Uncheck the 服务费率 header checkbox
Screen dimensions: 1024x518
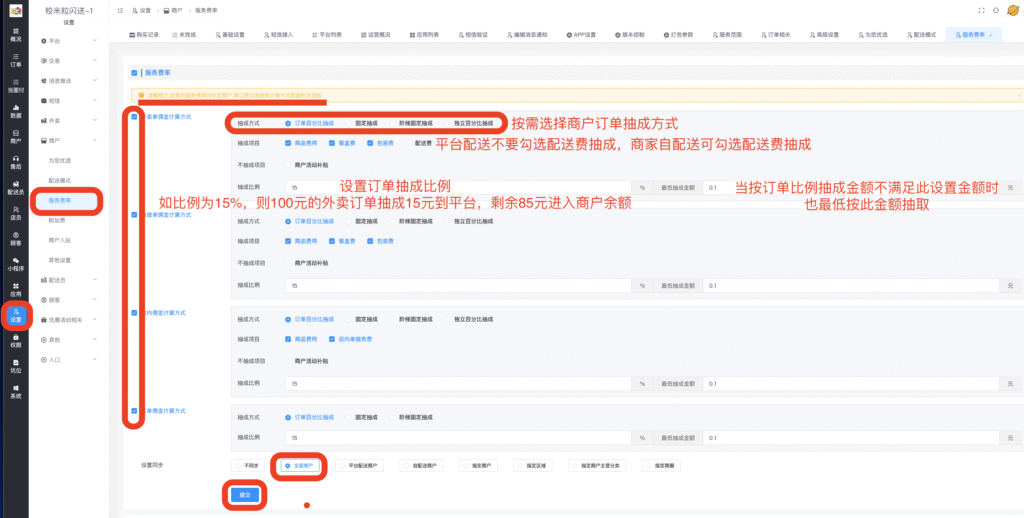(134, 73)
